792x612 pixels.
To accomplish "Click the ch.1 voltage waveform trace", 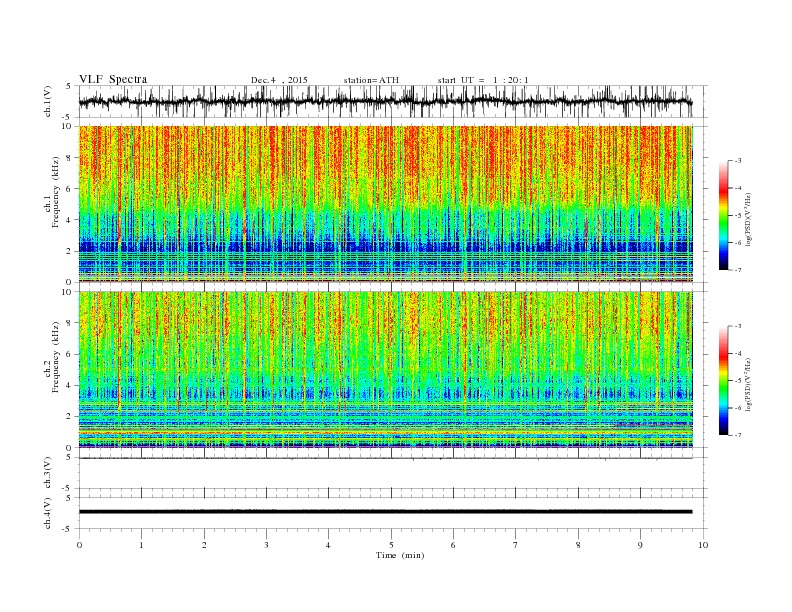I will pos(385,102).
